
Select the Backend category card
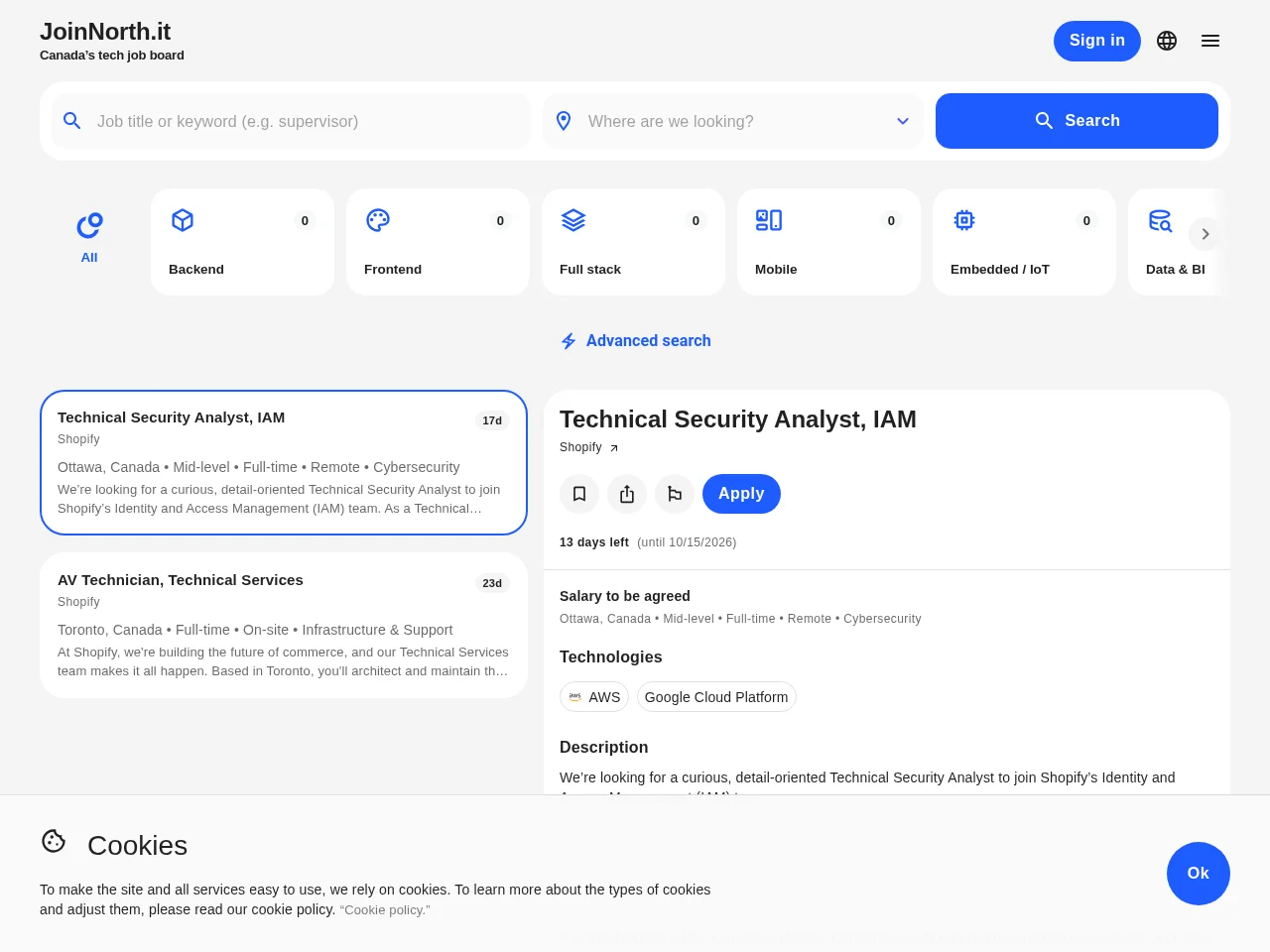[242, 242]
